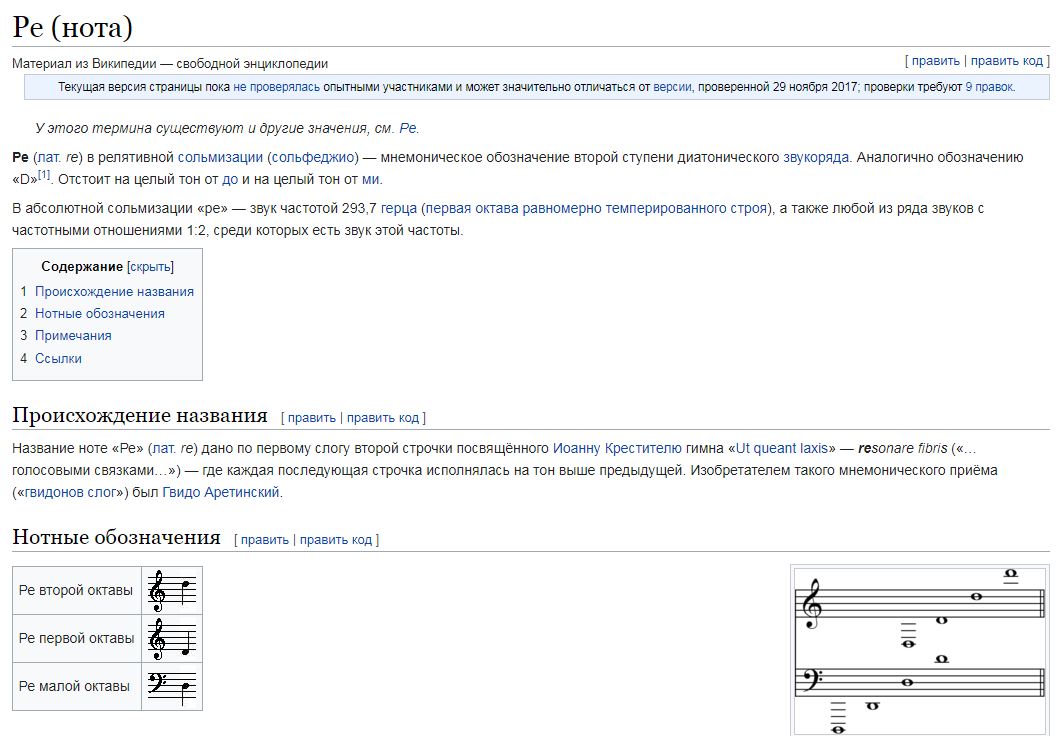1062x736 pixels.
Task: Open the «Ut queant laxis» hymn link
Action: [782, 448]
